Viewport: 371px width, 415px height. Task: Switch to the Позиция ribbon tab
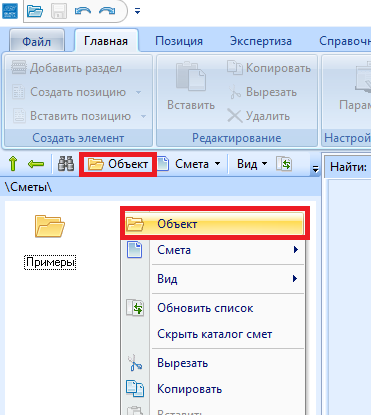[x=179, y=41]
